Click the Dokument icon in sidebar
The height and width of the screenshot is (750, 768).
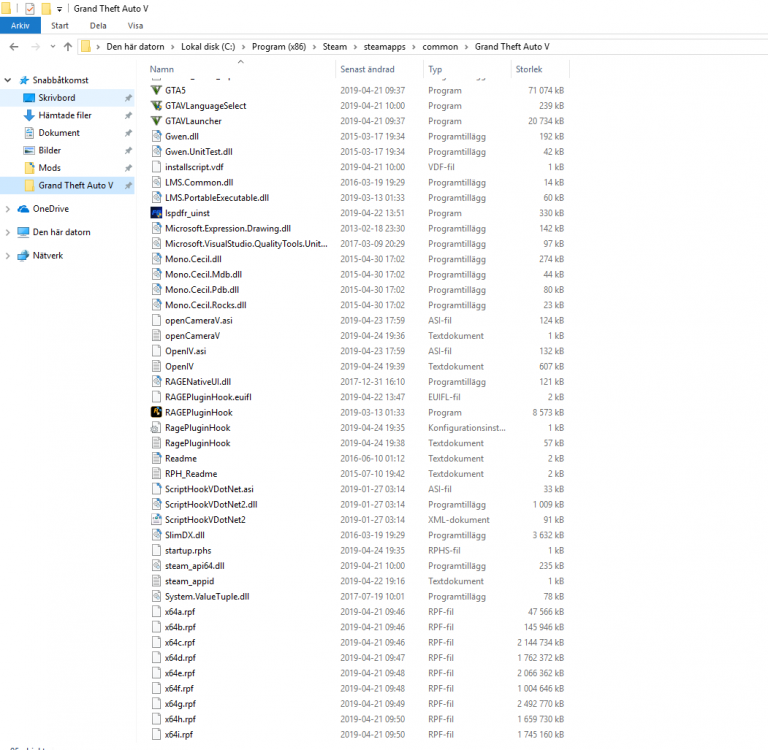[29, 133]
